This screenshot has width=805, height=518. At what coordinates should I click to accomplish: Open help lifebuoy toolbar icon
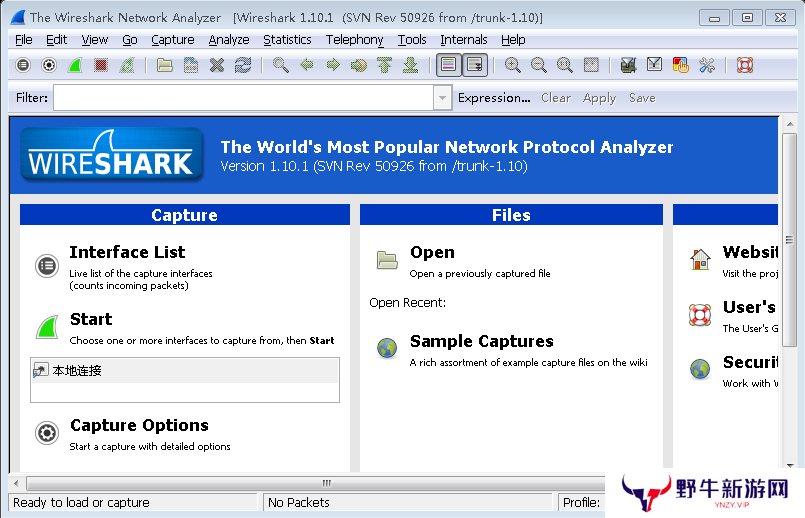coord(745,65)
